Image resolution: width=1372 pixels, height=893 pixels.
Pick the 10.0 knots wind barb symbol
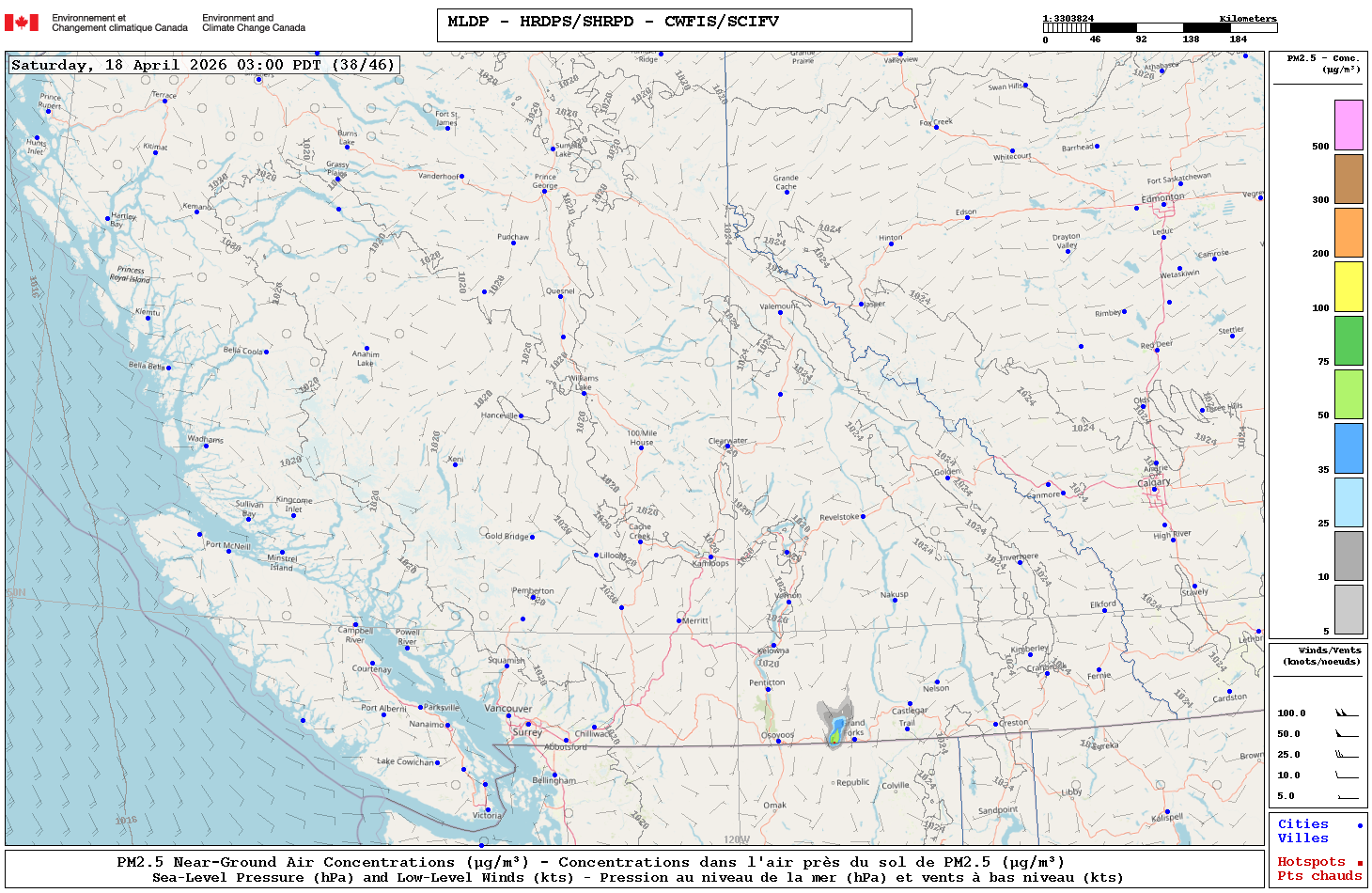tap(1347, 775)
